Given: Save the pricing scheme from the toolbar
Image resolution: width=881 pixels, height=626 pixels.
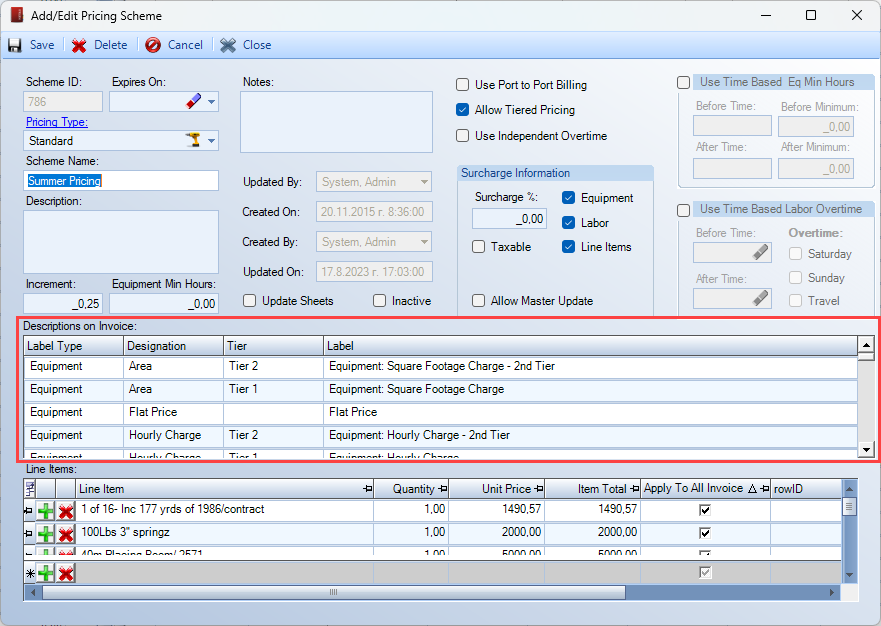Looking at the screenshot, I should pos(31,45).
